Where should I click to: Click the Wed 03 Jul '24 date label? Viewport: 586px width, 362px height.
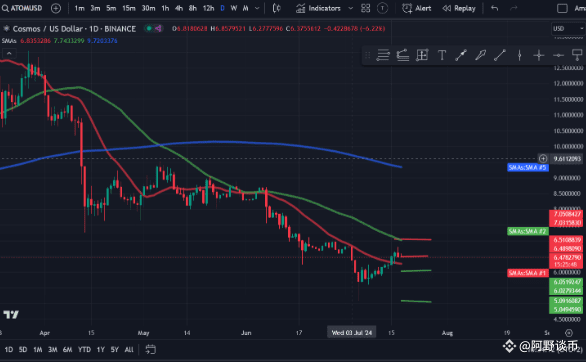pos(352,332)
